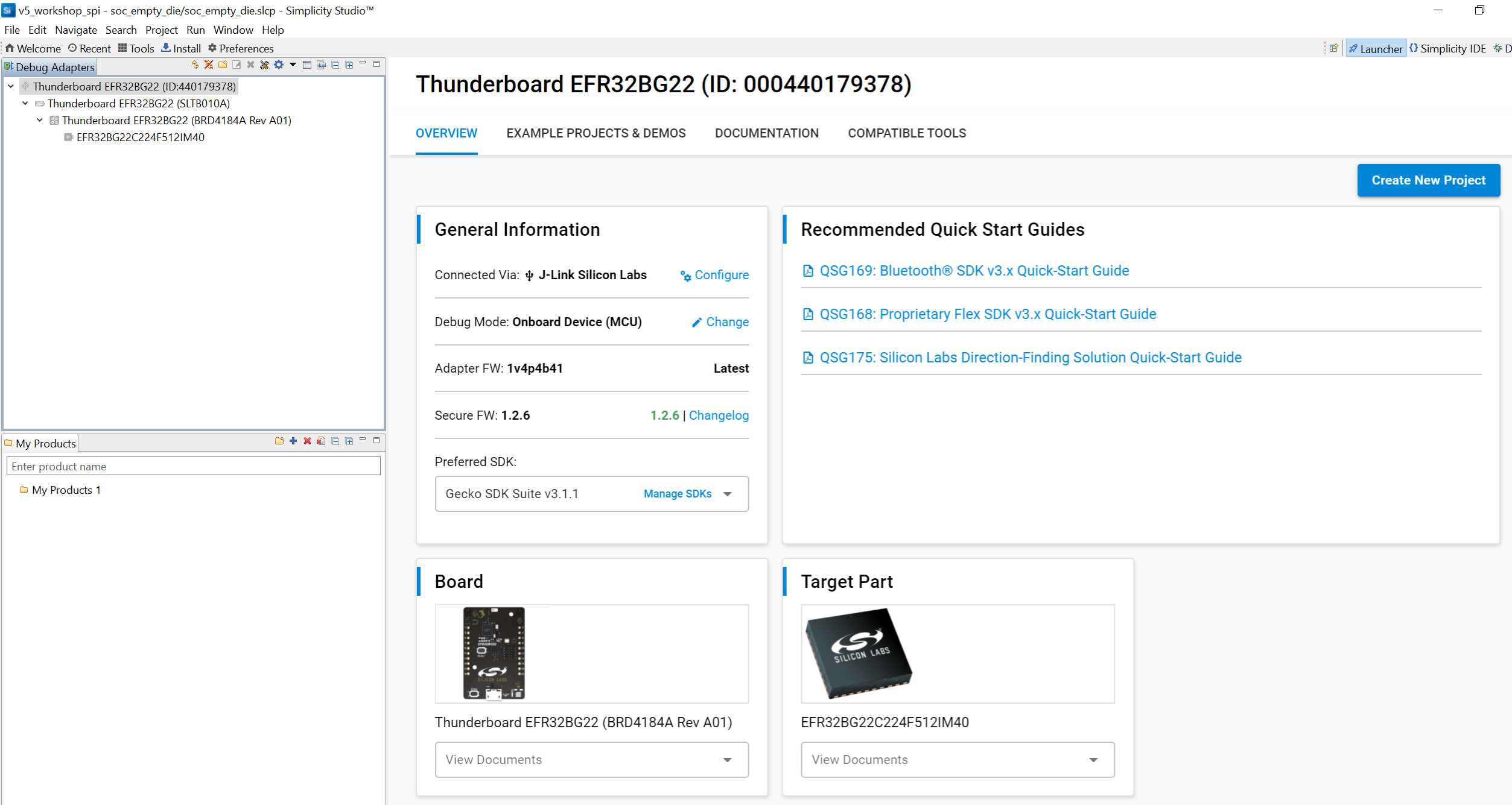Collapse the Thunderboard EFR32BG22 (ID:440179378) node
The width and height of the screenshot is (1512, 805).
tap(11, 86)
